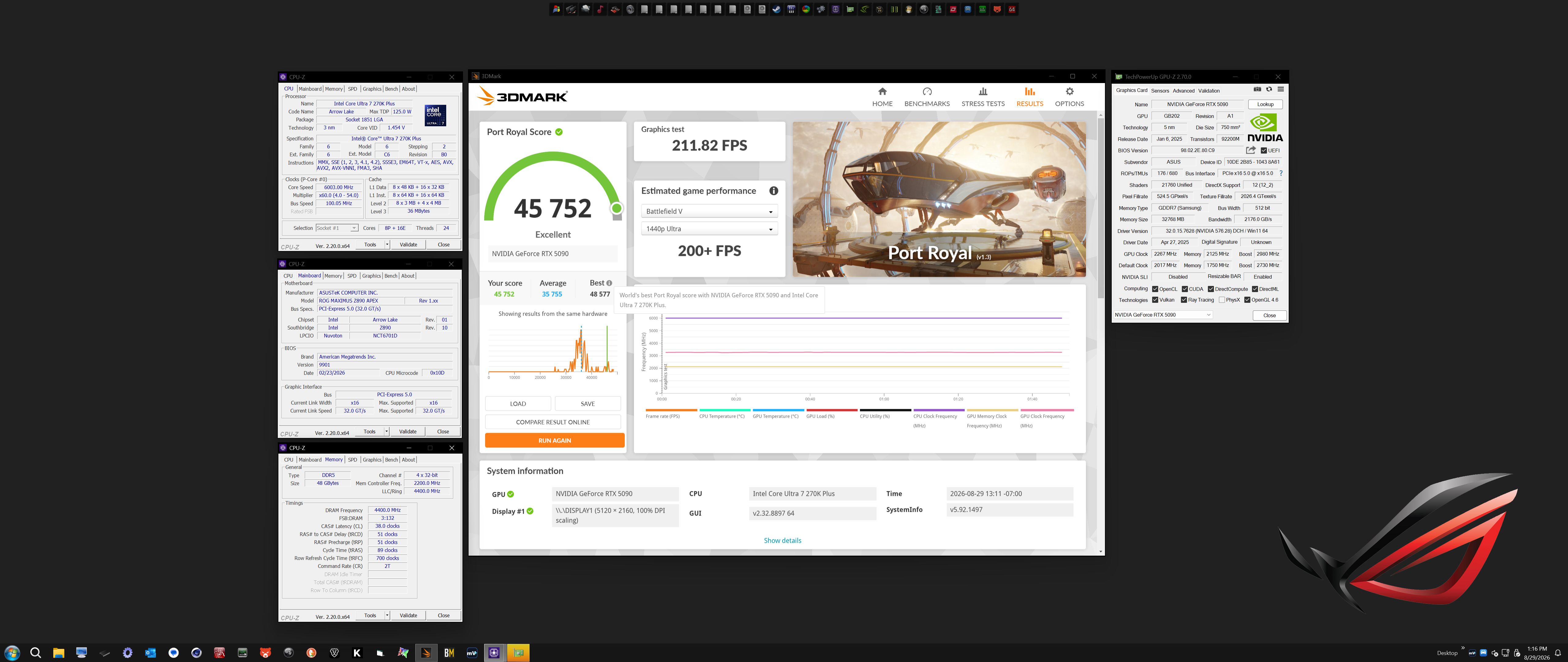Open the Show details link
1568x662 pixels.
(x=782, y=541)
